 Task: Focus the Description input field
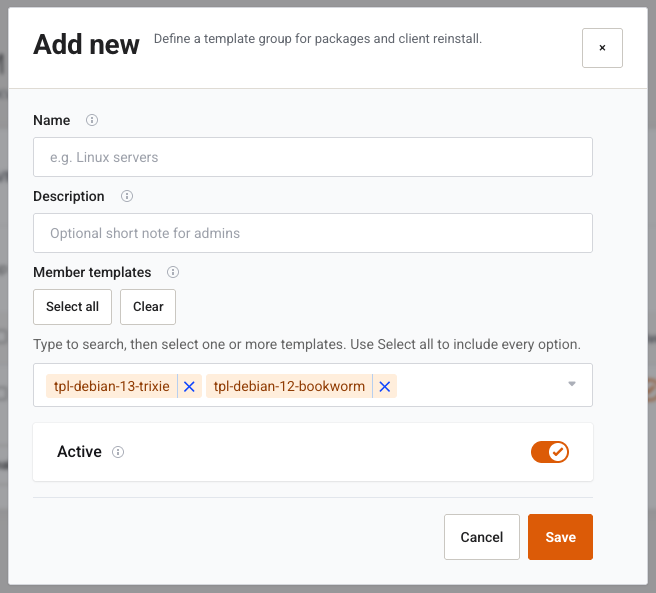[313, 233]
